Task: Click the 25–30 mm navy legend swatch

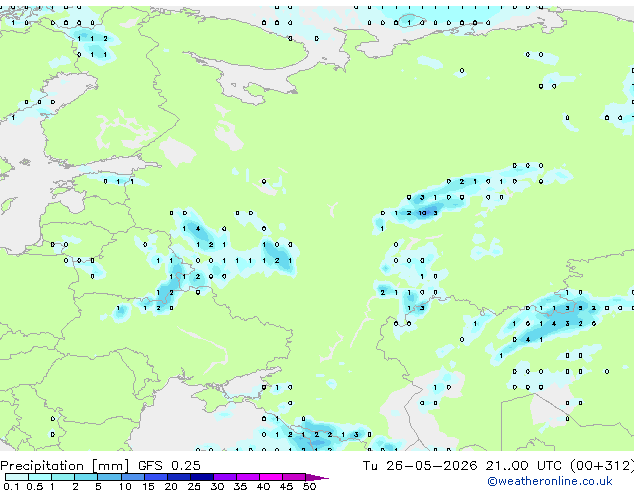Action: pyautogui.click(x=202, y=477)
